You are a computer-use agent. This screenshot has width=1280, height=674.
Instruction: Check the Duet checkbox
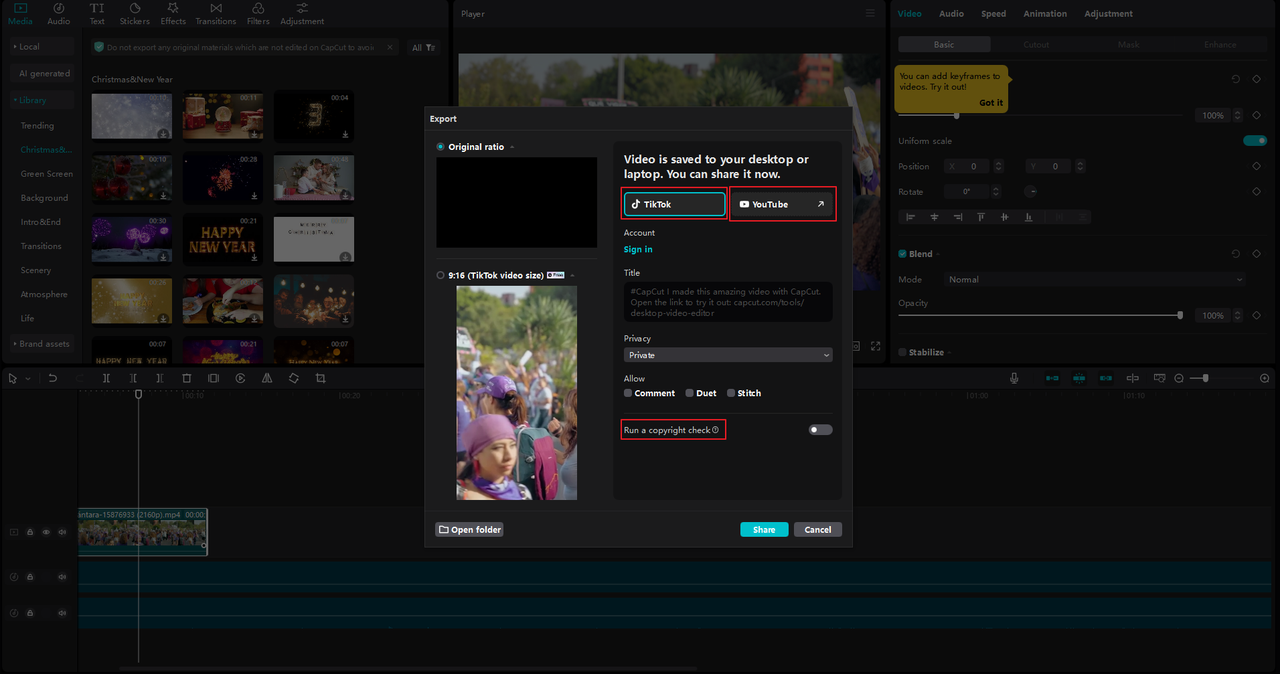tap(689, 393)
